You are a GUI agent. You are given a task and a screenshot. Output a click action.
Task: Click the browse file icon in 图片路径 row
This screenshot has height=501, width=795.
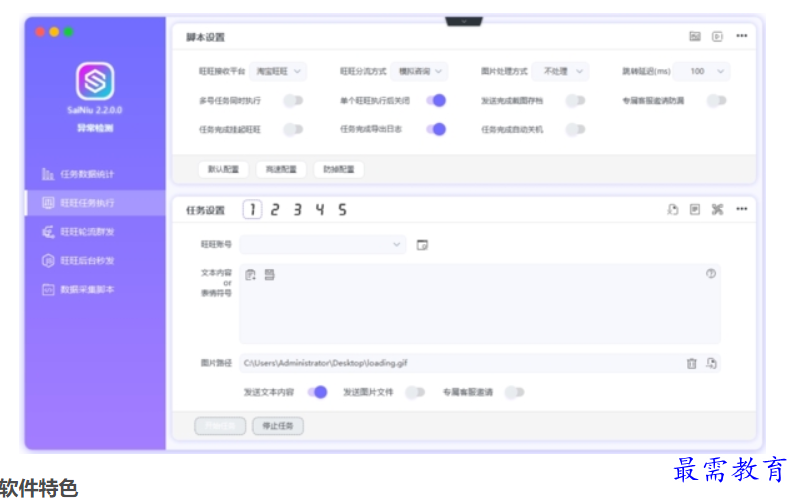pos(711,363)
